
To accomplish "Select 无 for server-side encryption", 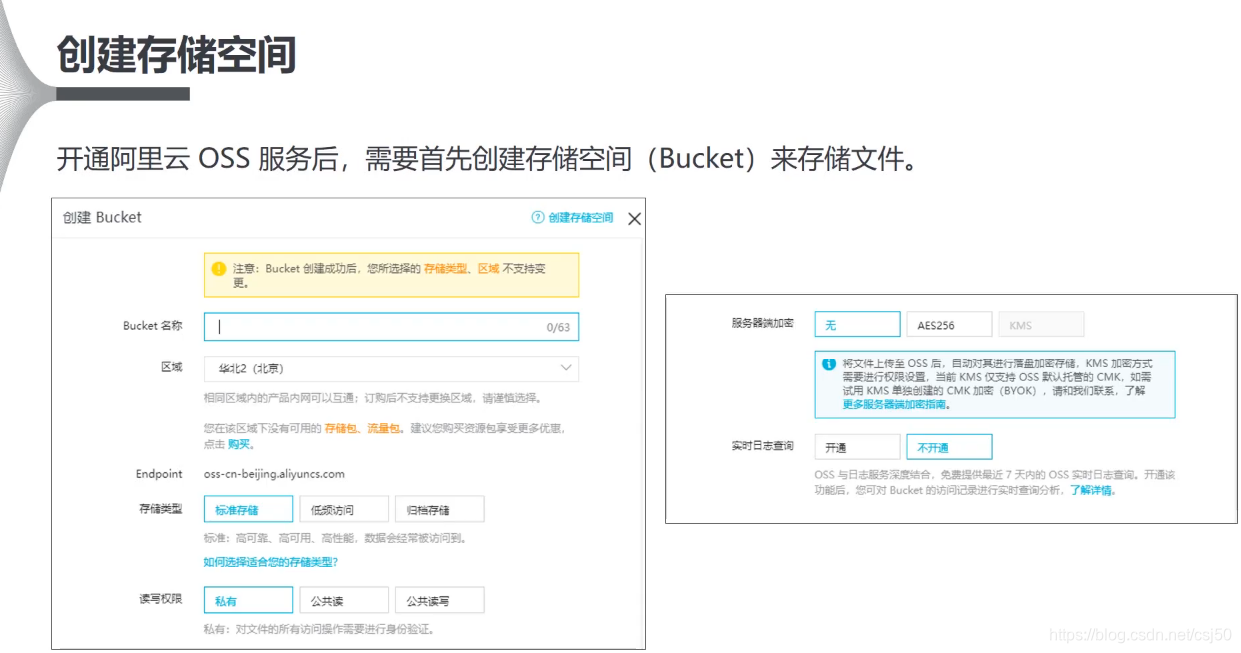I will 857,325.
